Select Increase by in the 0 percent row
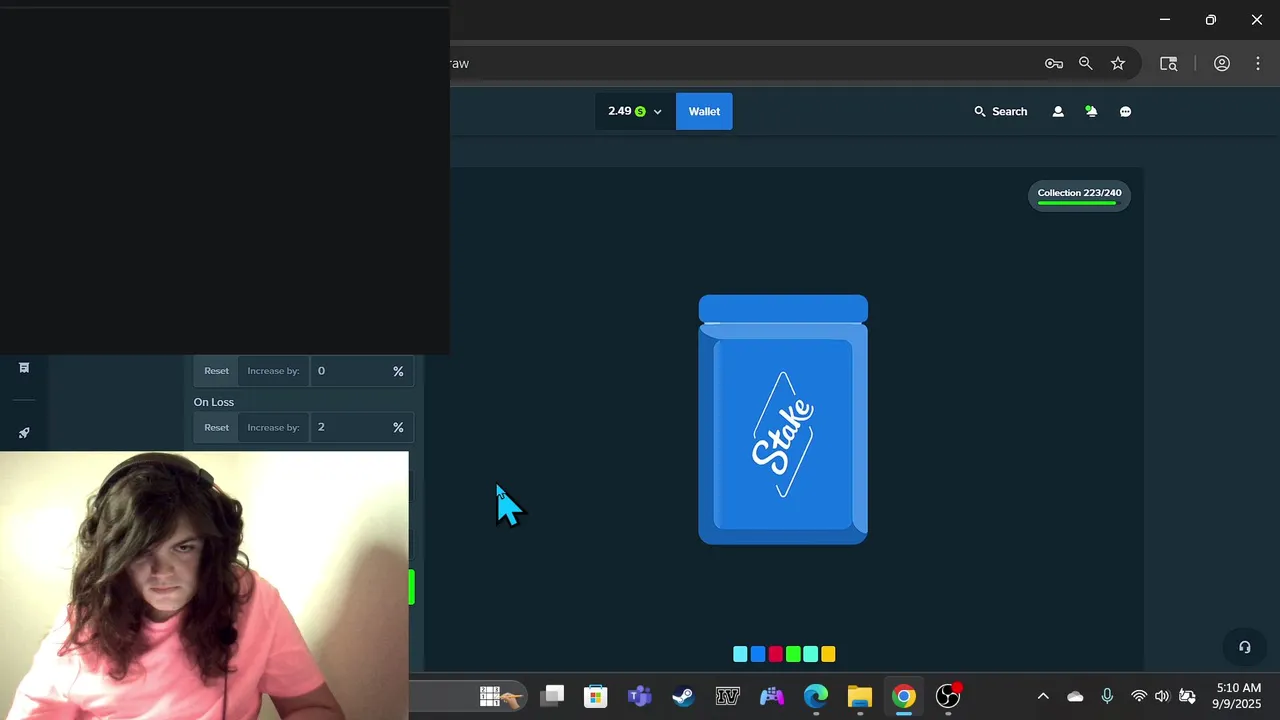The width and height of the screenshot is (1280, 720). click(x=273, y=371)
